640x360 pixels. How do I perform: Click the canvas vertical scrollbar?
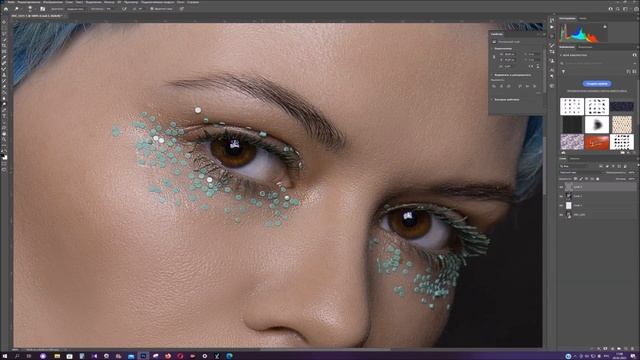[544, 165]
